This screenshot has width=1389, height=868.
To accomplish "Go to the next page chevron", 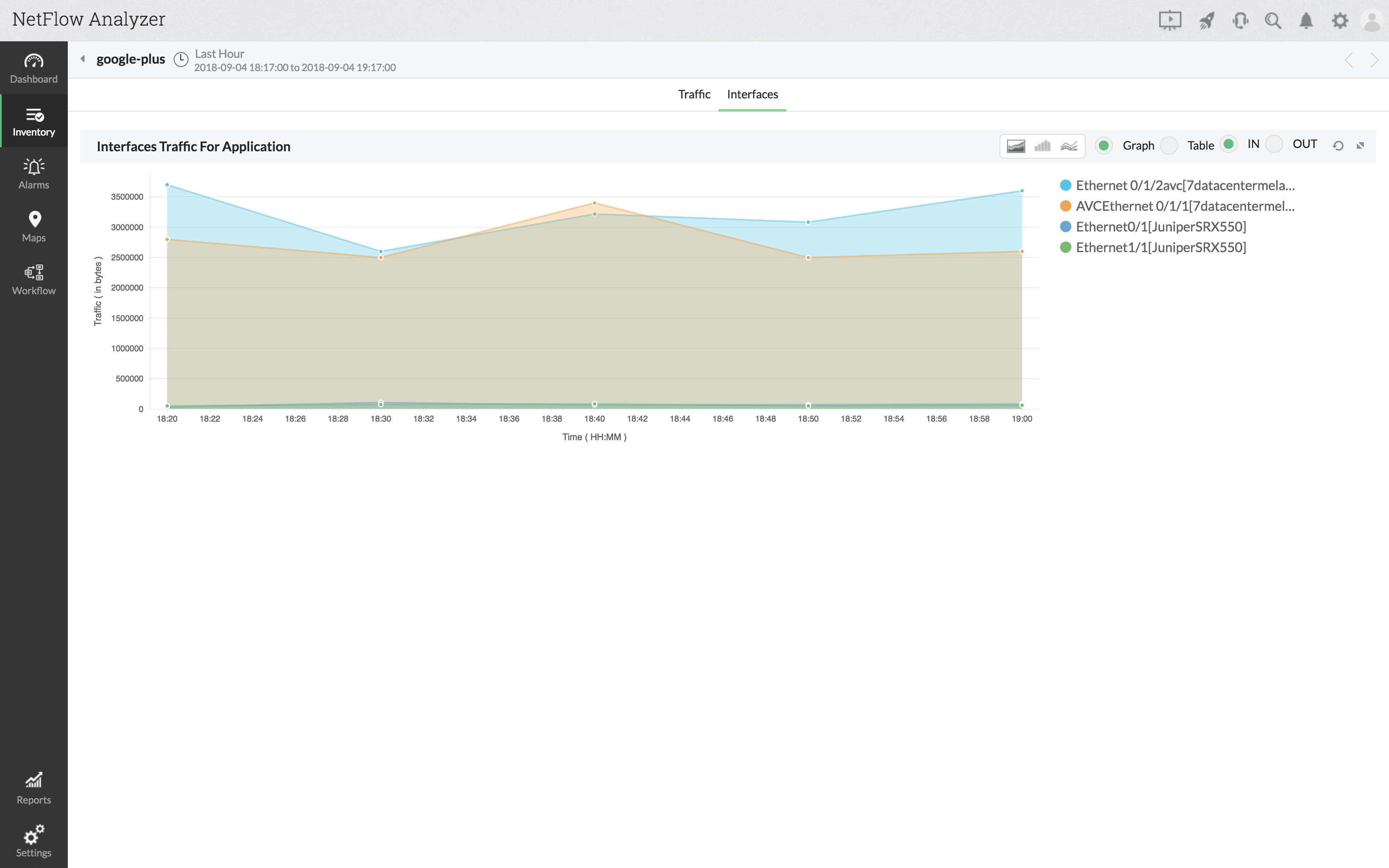I will tap(1374, 60).
